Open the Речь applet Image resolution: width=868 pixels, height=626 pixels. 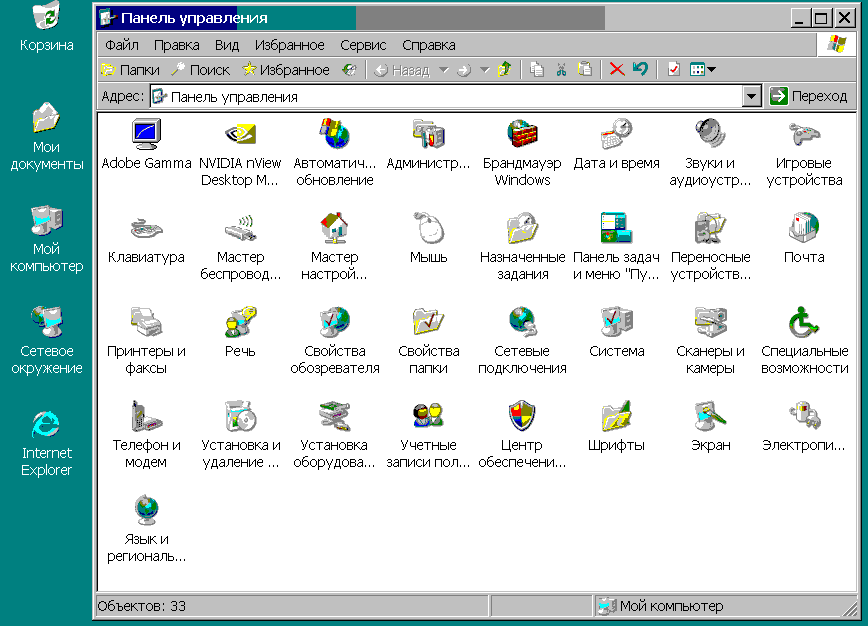click(x=240, y=333)
